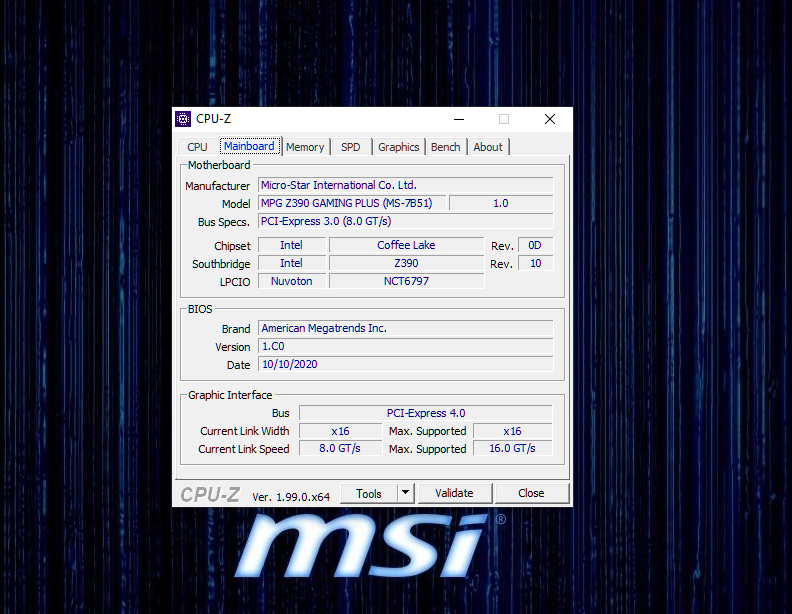Screen dimensions: 792x614
Task: Click the Nuvoton LPCIO field
Action: [x=292, y=281]
